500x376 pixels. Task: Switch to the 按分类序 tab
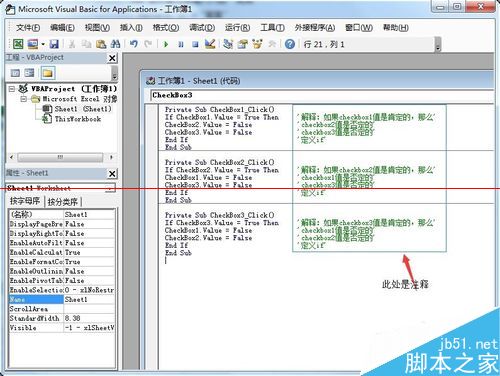(63, 202)
